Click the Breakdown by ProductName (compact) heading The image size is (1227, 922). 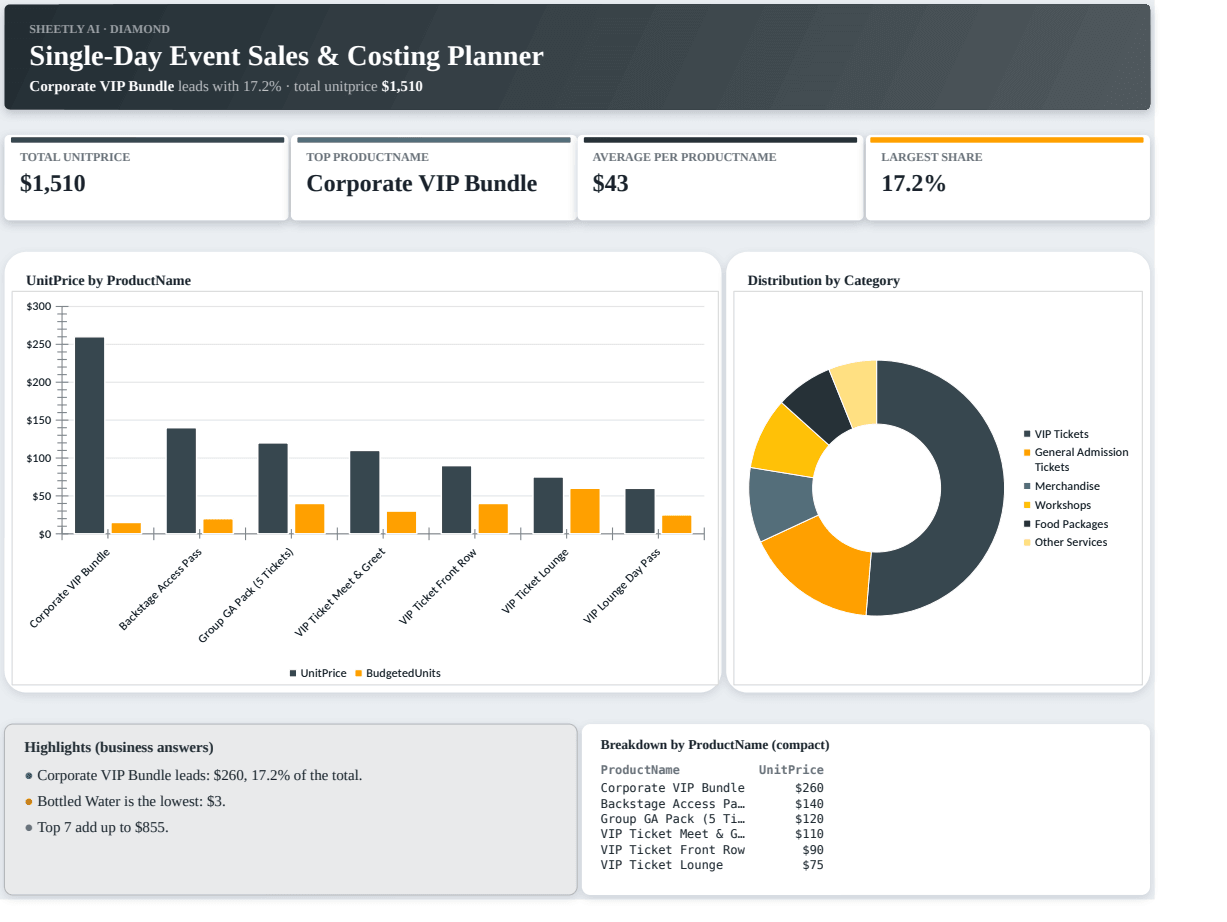coord(715,745)
